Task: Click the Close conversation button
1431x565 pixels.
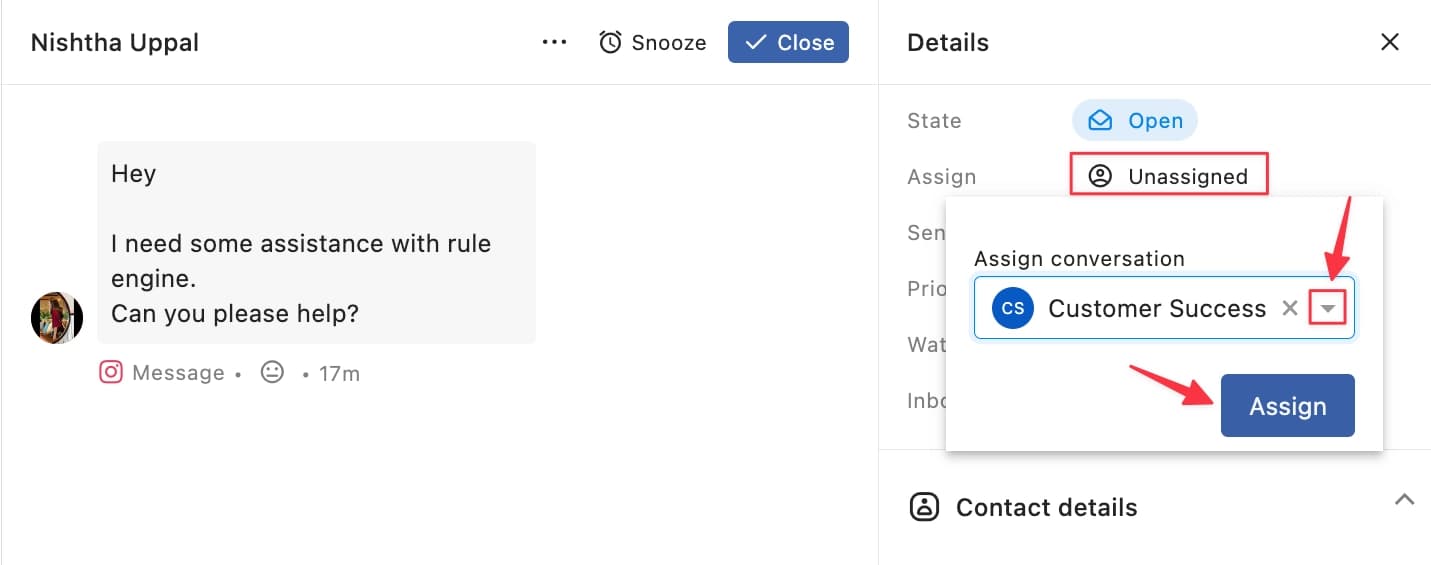Action: pos(788,43)
